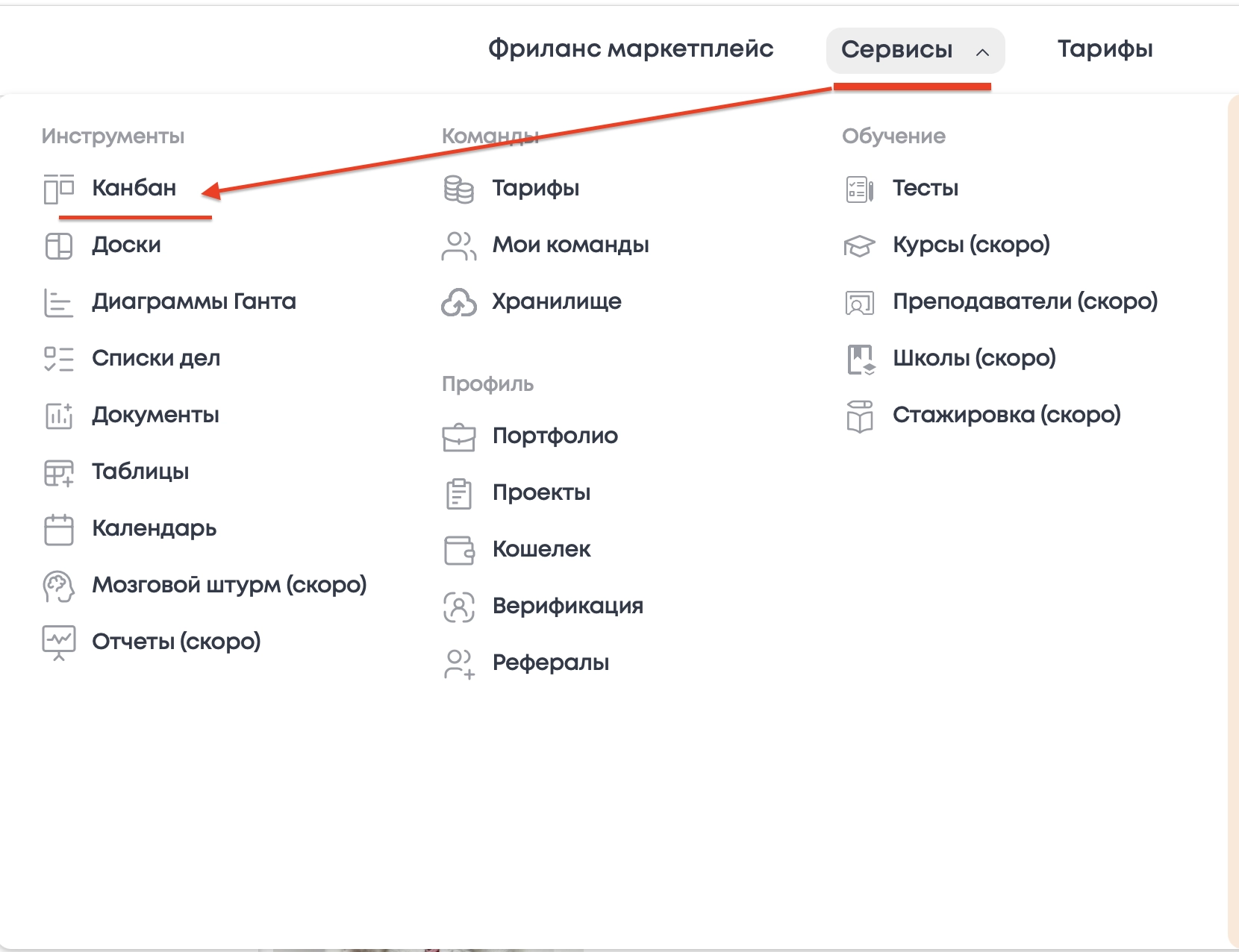This screenshot has height=952, width=1239.
Task: Select the Таблицы menu item
Action: click(x=140, y=472)
